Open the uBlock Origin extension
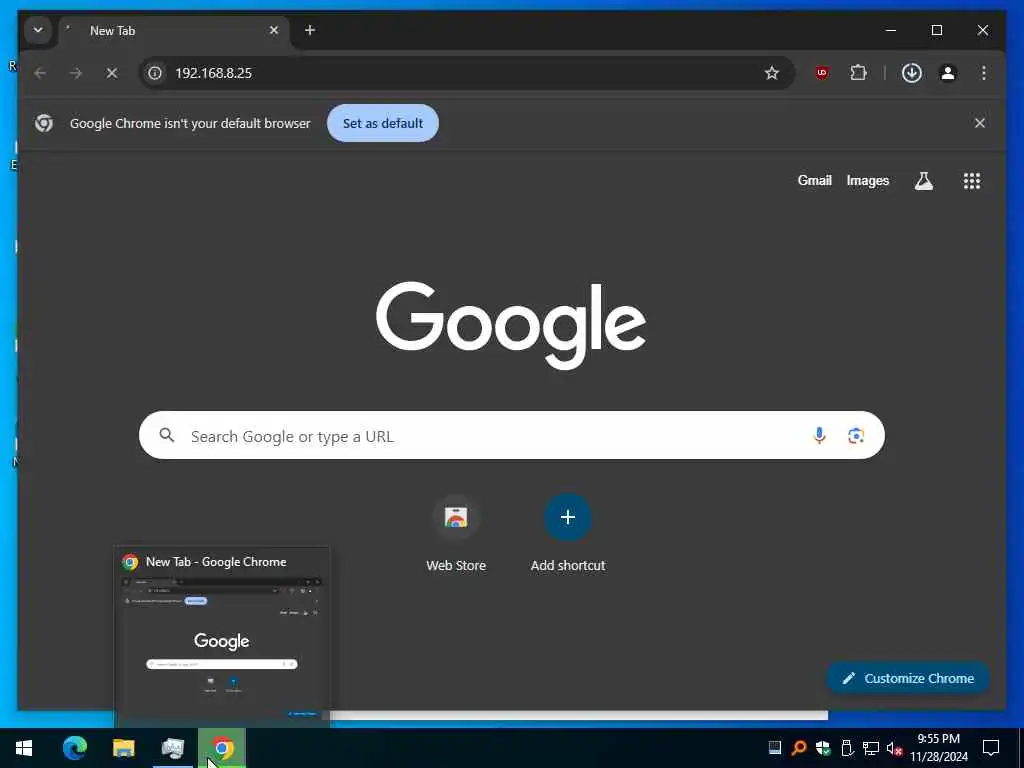This screenshot has width=1024, height=768. click(822, 73)
